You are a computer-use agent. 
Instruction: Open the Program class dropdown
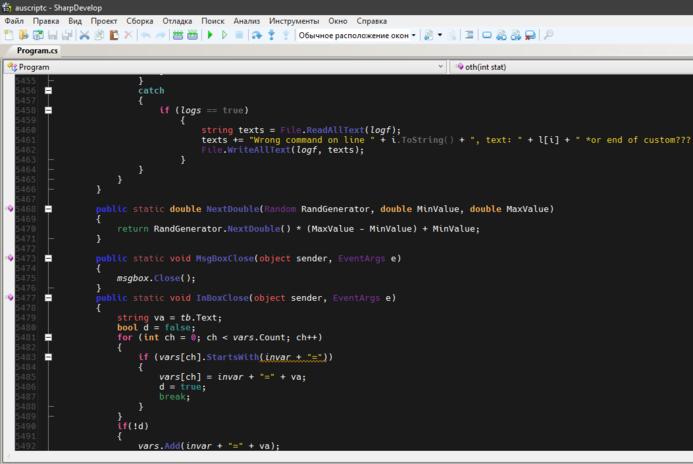tap(225, 67)
